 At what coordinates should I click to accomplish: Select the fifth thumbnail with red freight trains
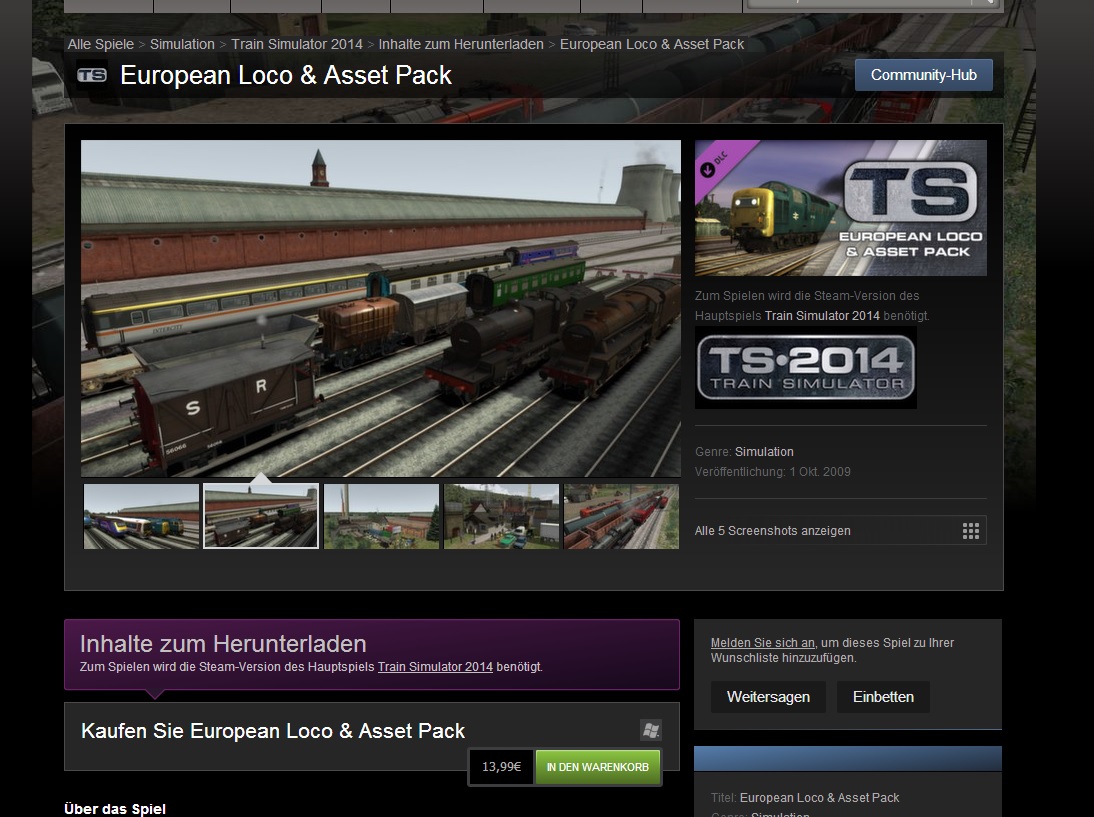621,516
